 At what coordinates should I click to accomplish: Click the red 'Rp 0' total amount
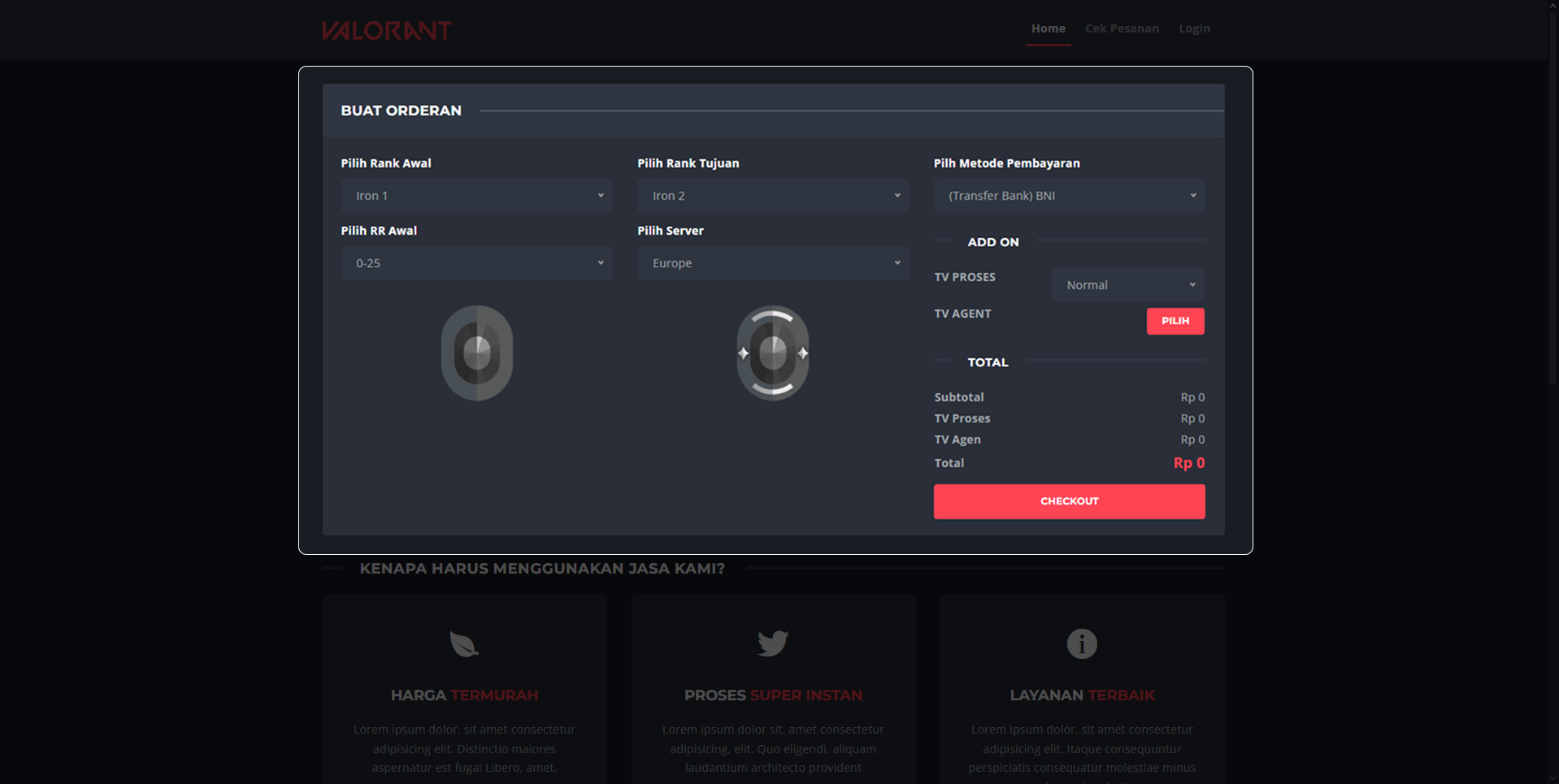(1188, 463)
